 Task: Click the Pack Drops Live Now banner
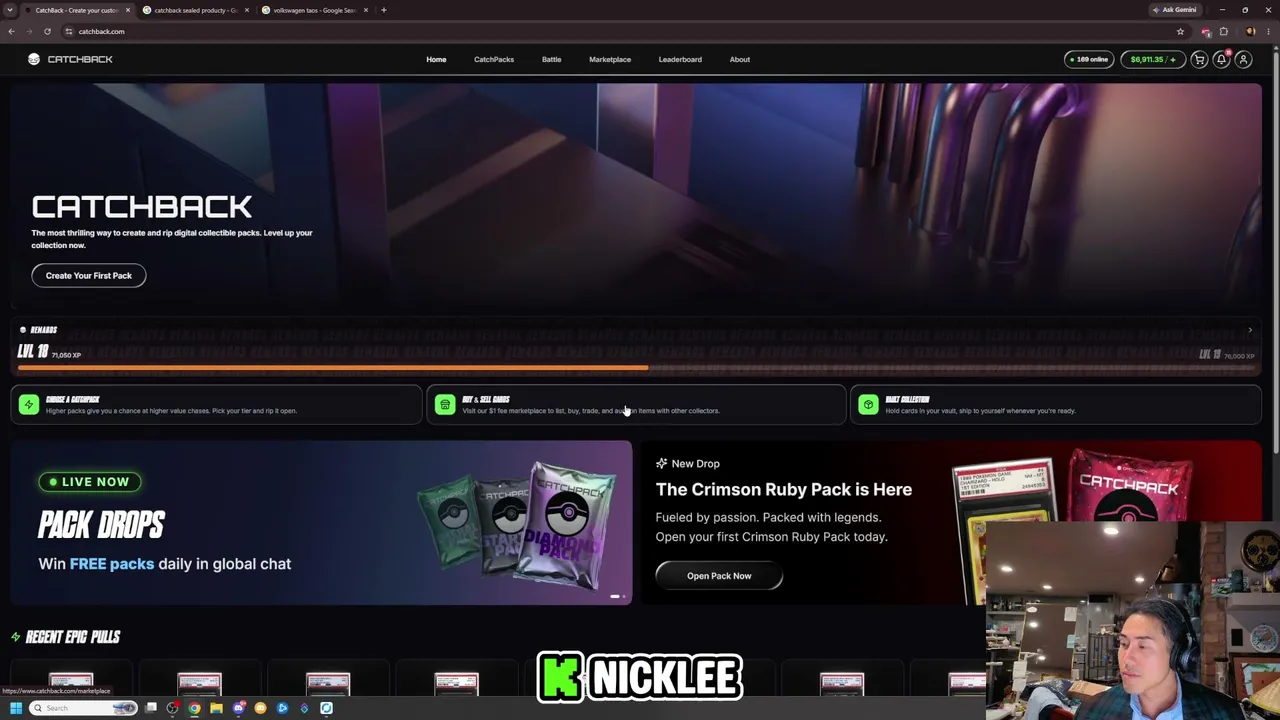point(322,523)
